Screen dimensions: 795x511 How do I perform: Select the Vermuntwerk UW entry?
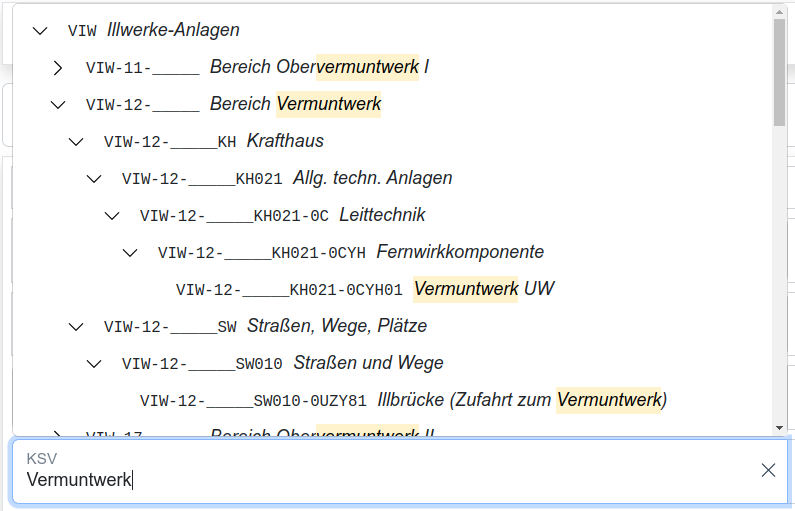coord(483,289)
